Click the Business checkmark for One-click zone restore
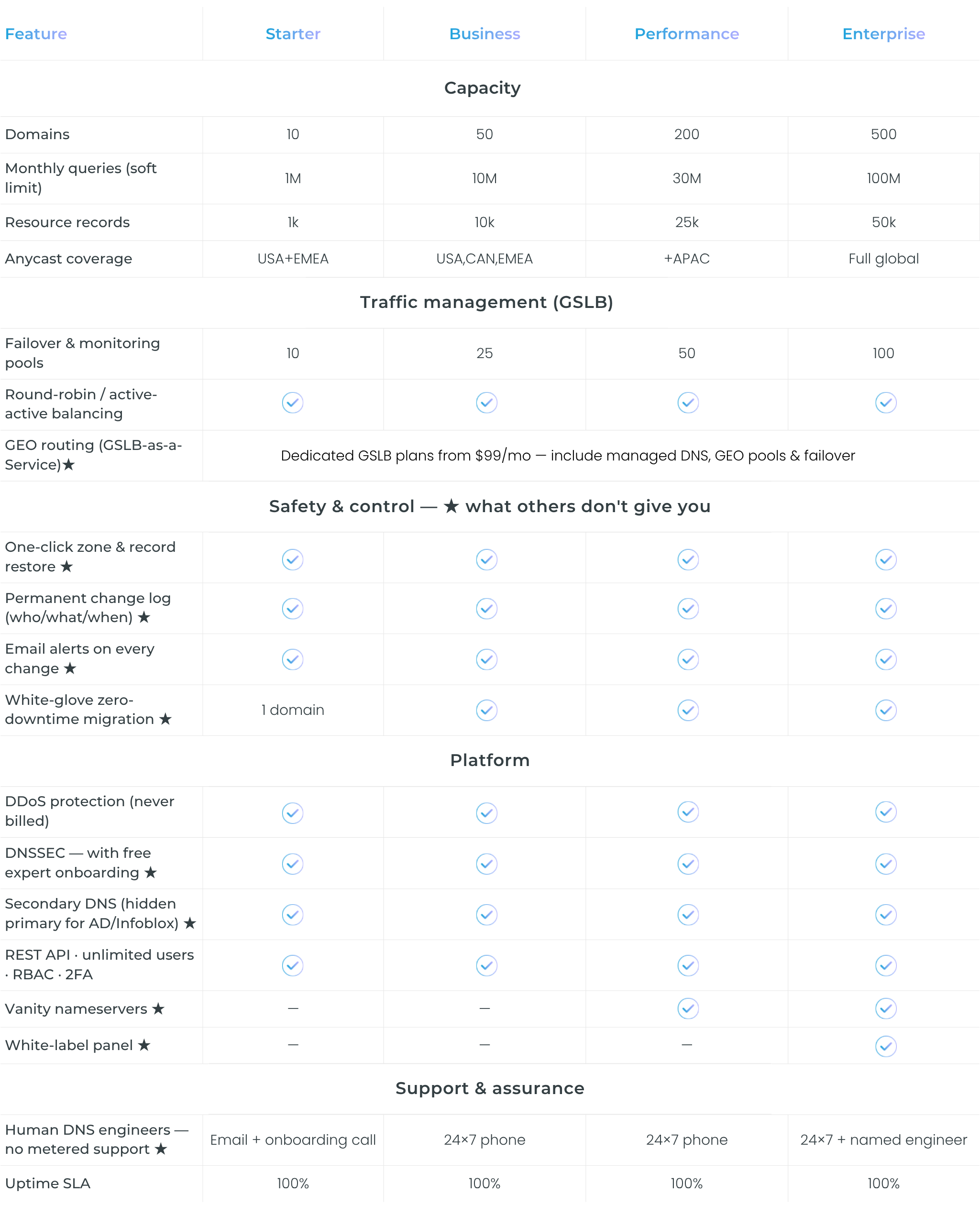 pos(486,560)
